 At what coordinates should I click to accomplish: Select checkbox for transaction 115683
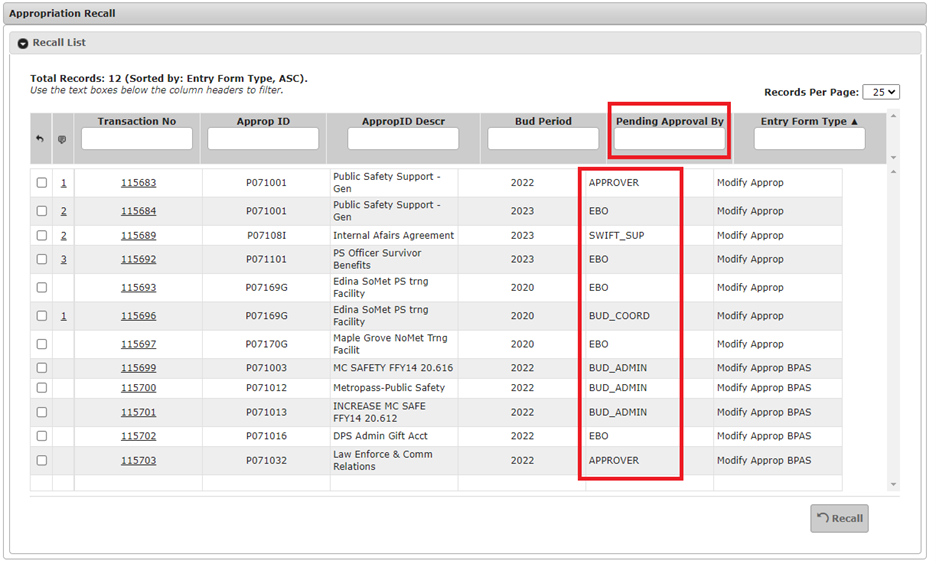(41, 183)
